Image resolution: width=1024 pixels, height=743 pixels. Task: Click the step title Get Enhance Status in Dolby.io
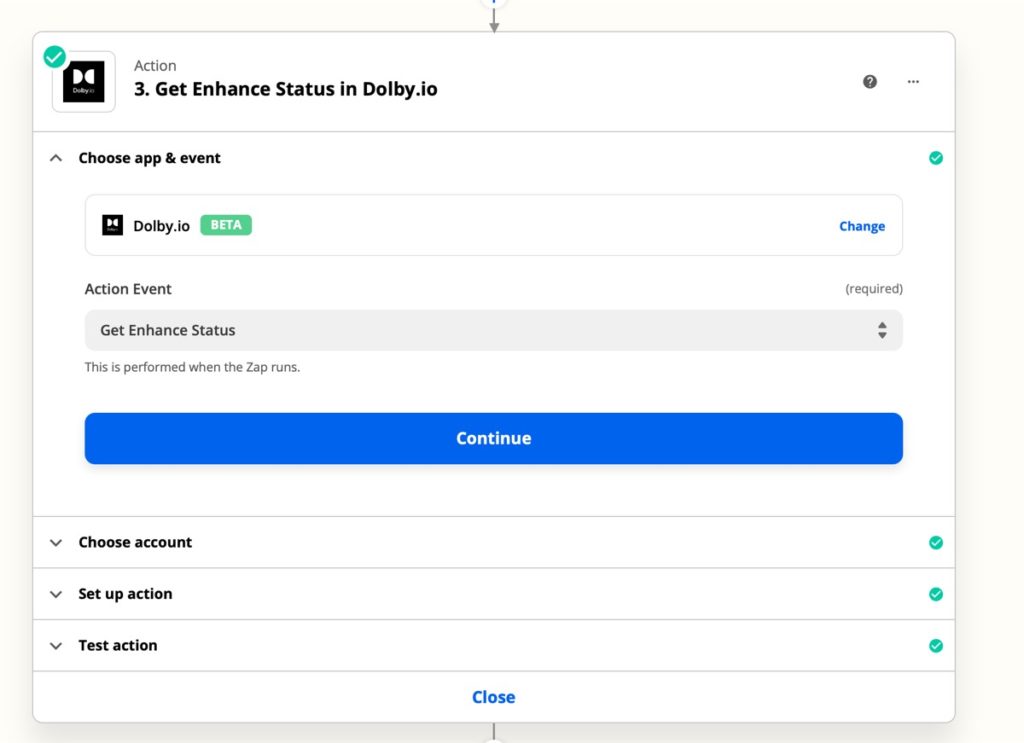pyautogui.click(x=285, y=89)
